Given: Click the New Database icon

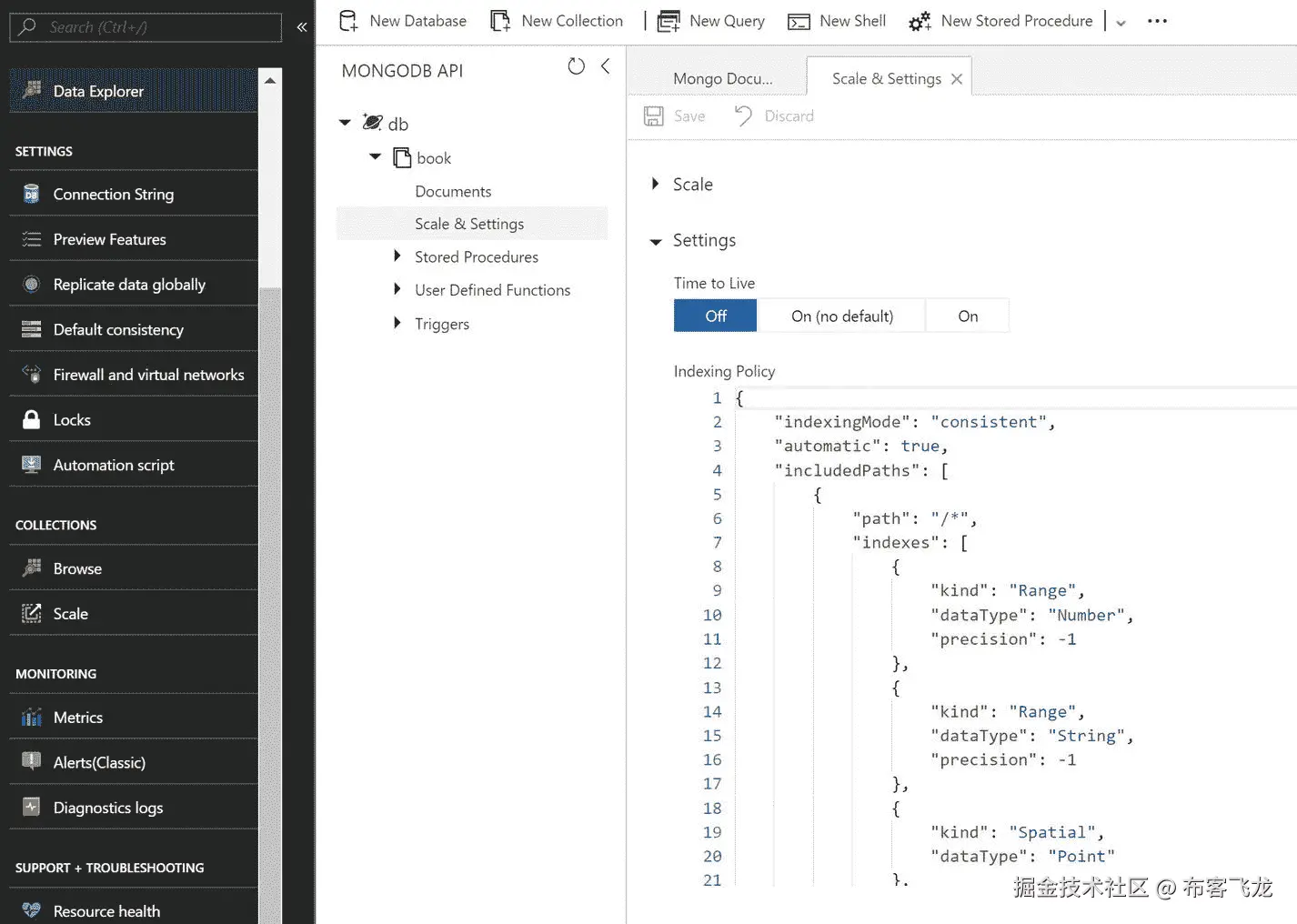Looking at the screenshot, I should (348, 21).
